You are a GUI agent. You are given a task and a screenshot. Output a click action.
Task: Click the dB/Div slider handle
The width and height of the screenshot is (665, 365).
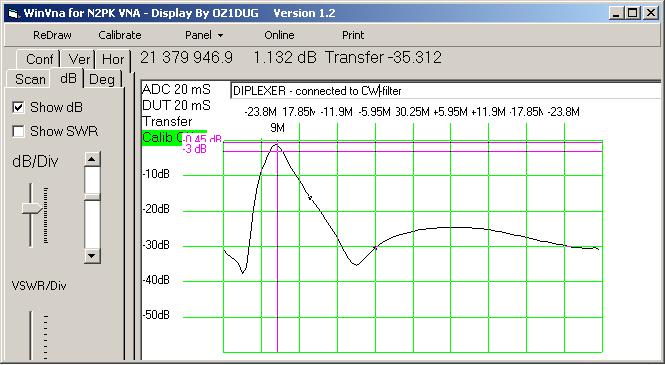tap(32, 208)
